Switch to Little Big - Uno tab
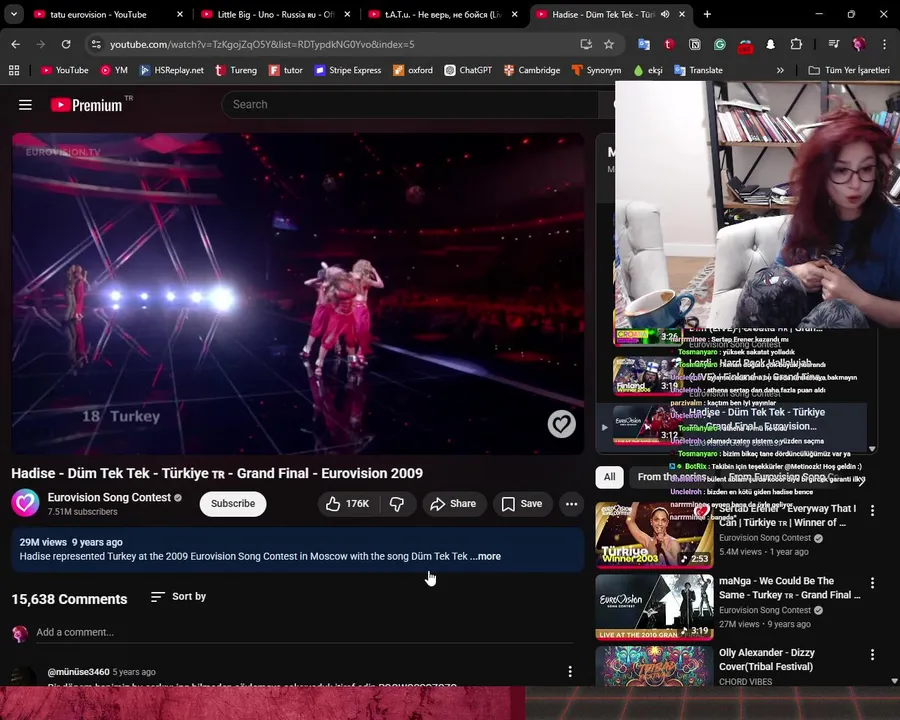This screenshot has height=720, width=900. [x=276, y=14]
